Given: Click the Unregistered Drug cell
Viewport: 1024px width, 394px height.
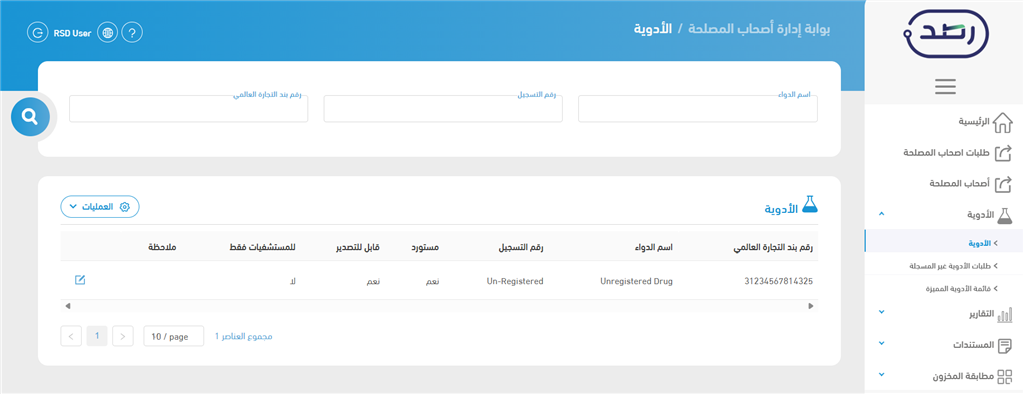Looking at the screenshot, I should (x=636, y=282).
